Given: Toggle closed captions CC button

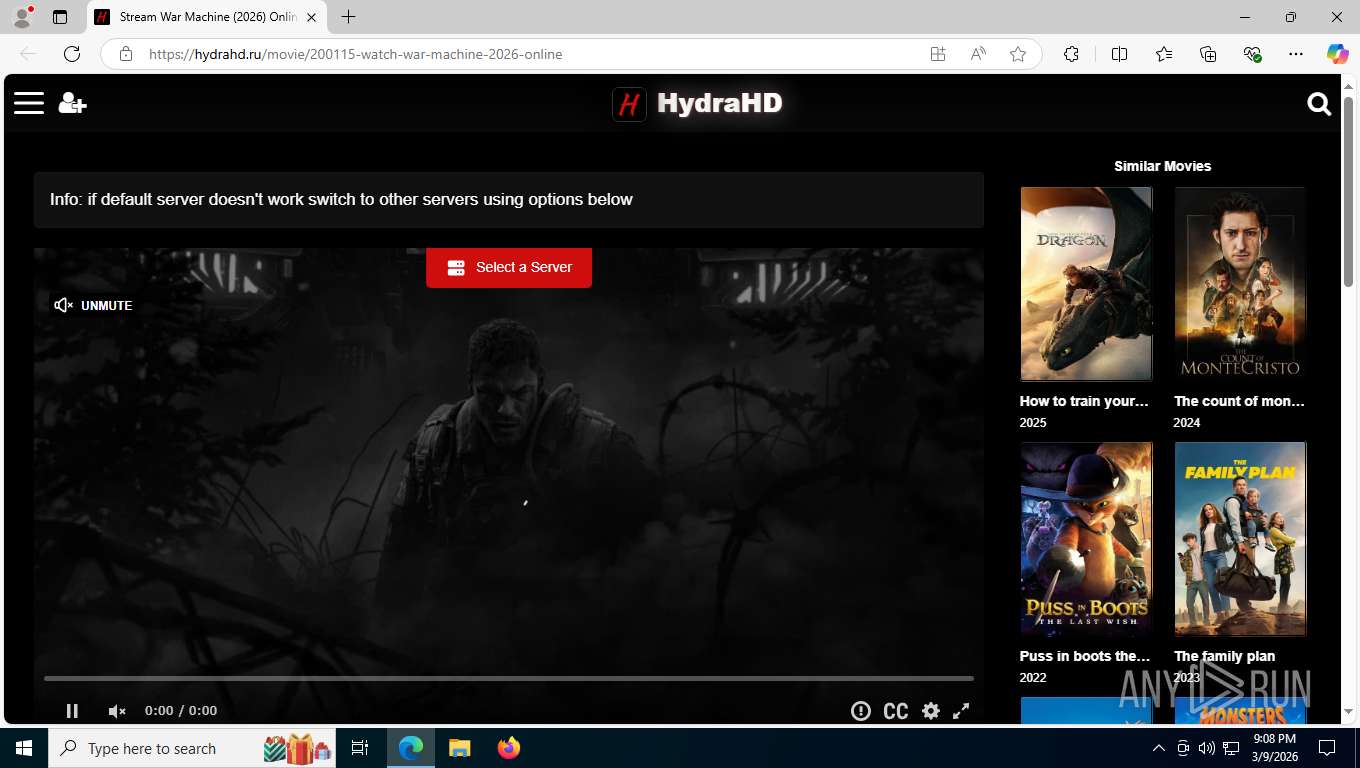Looking at the screenshot, I should tap(896, 711).
